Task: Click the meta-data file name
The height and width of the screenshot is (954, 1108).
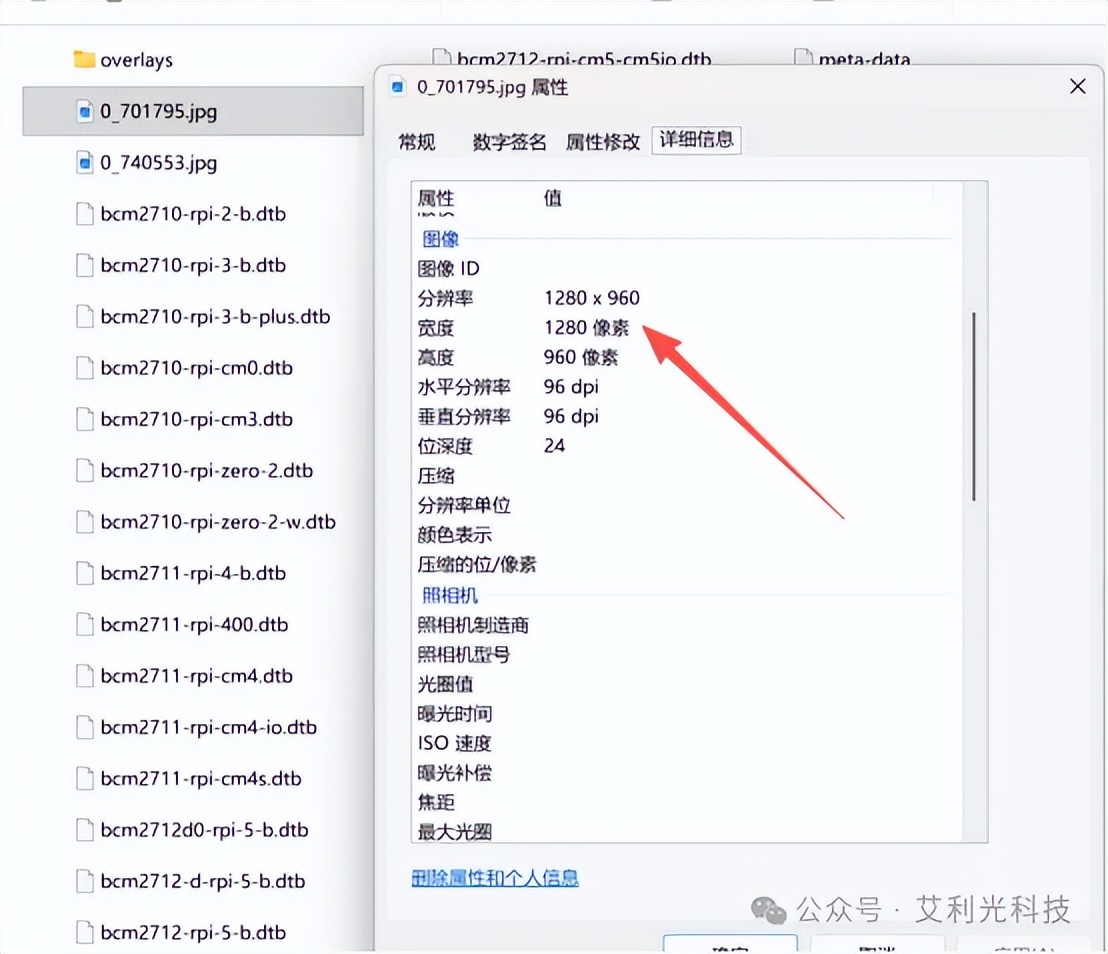Action: point(864,59)
